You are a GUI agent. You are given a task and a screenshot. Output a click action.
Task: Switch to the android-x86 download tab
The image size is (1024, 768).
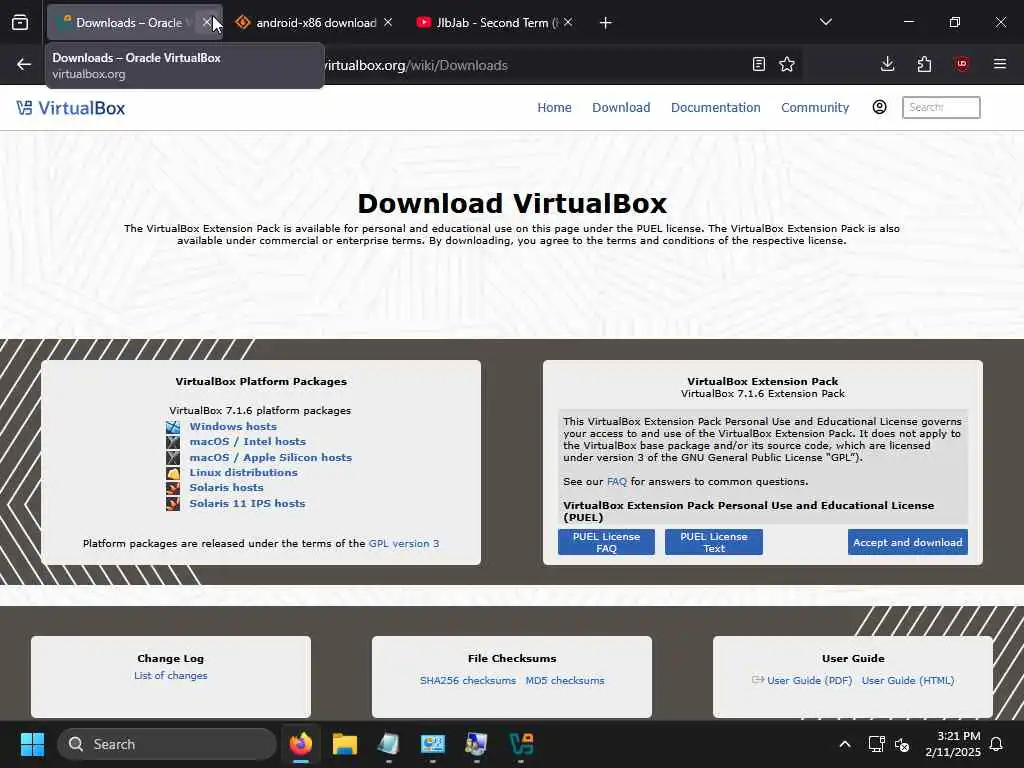[x=306, y=23]
